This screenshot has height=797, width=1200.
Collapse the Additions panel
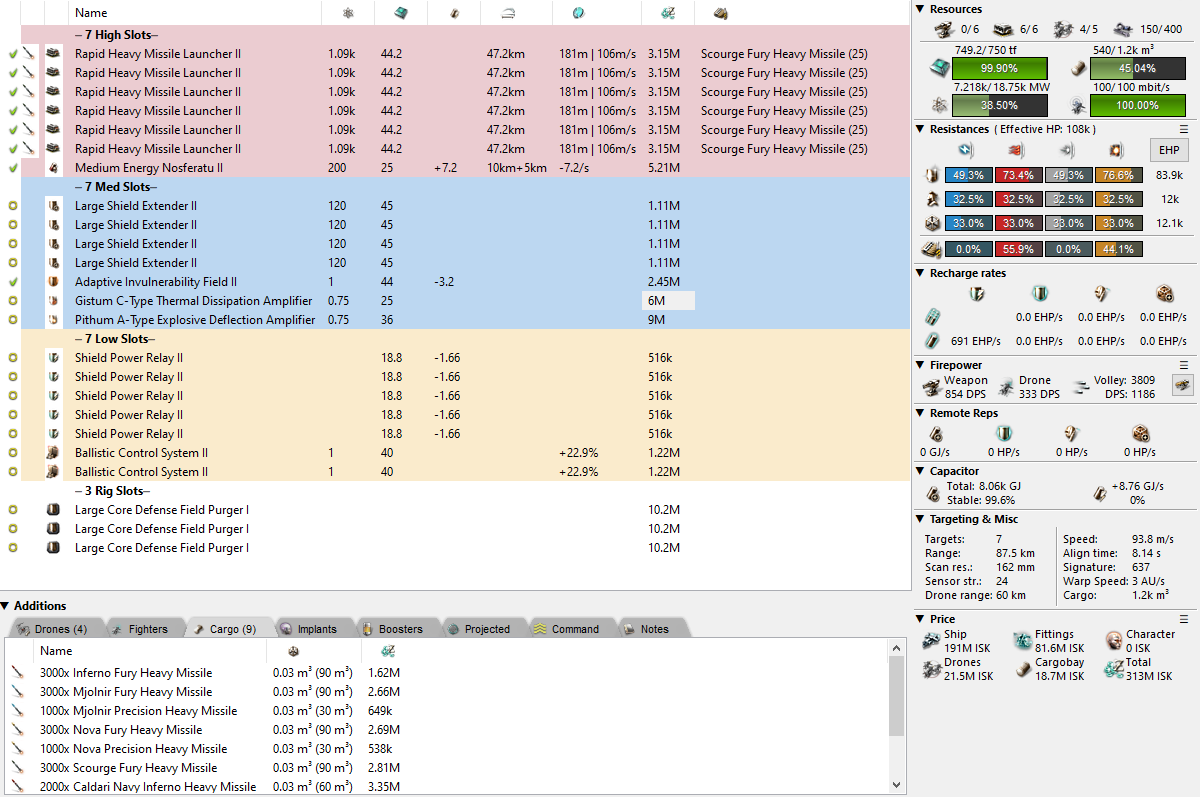coord(6,605)
